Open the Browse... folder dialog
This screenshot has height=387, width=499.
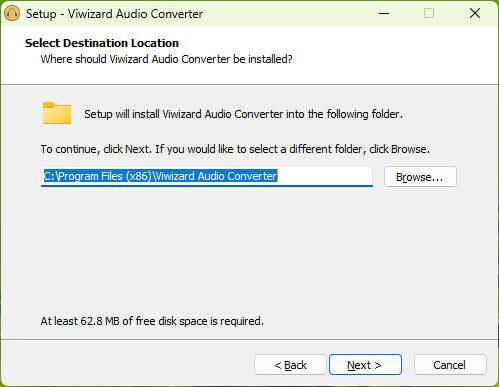click(x=420, y=177)
